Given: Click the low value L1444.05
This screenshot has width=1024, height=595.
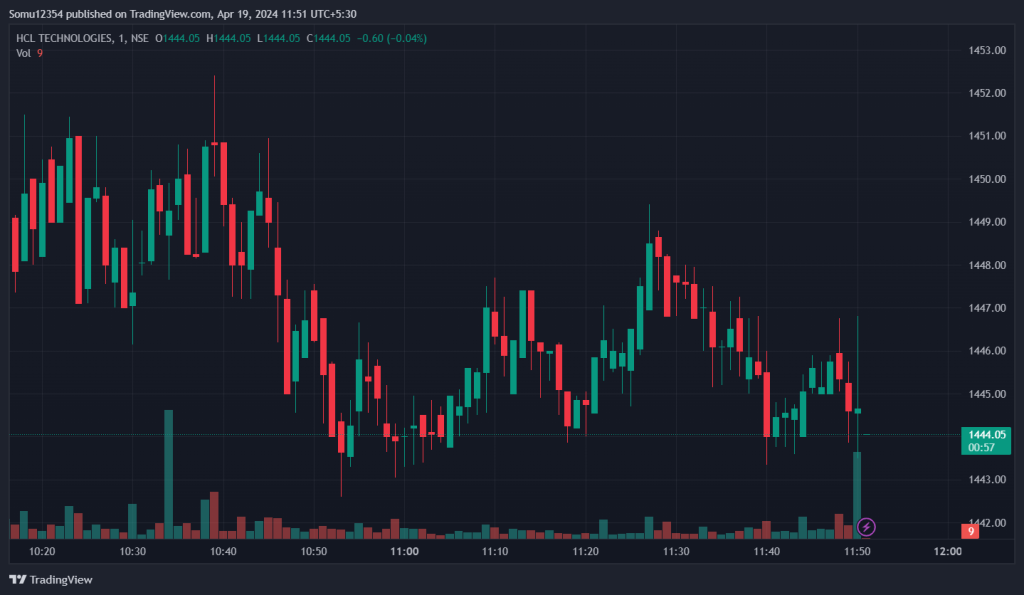Looking at the screenshot, I should coord(278,39).
